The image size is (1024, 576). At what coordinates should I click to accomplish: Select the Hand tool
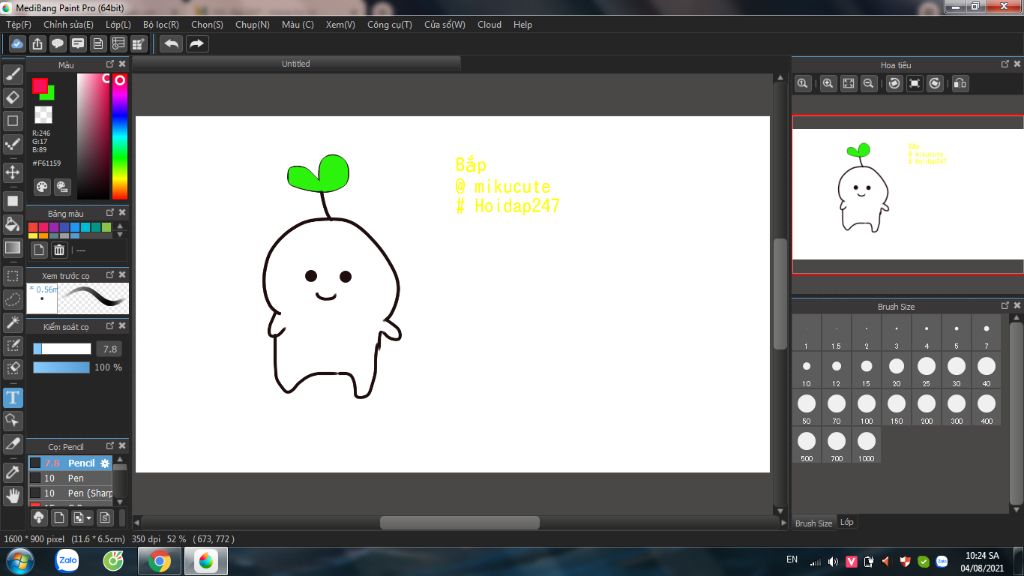(13, 495)
